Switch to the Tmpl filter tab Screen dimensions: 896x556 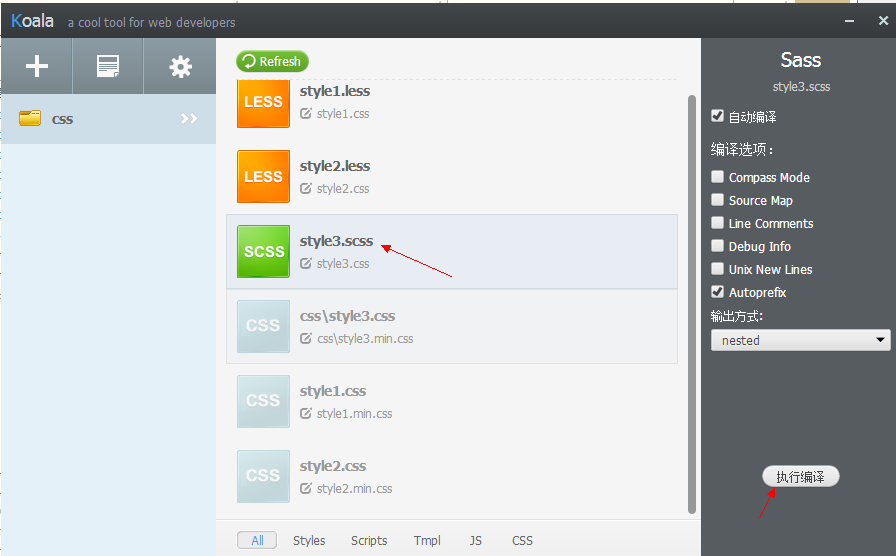(427, 540)
